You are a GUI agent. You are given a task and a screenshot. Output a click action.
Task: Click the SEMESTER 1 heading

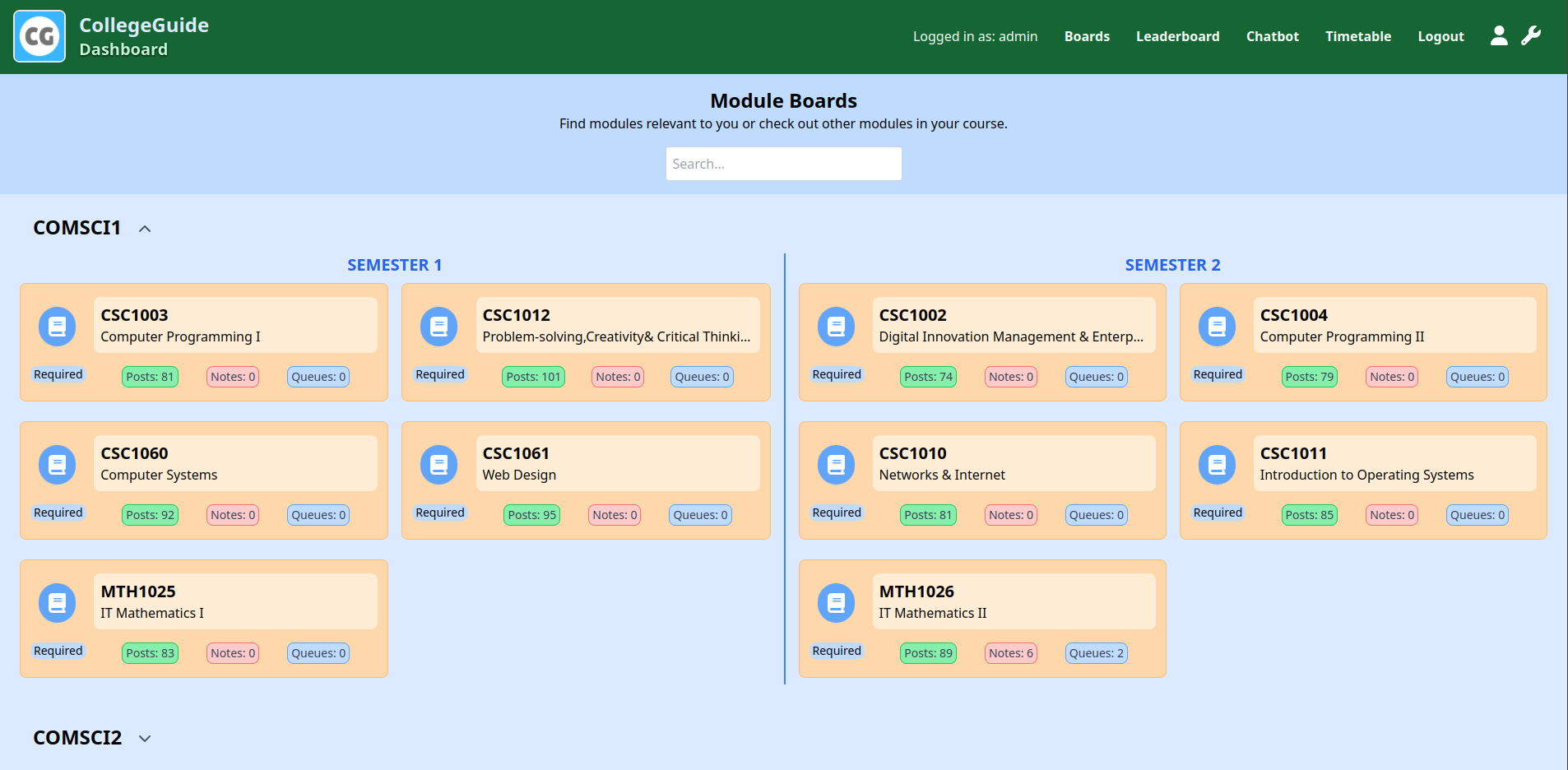[394, 265]
